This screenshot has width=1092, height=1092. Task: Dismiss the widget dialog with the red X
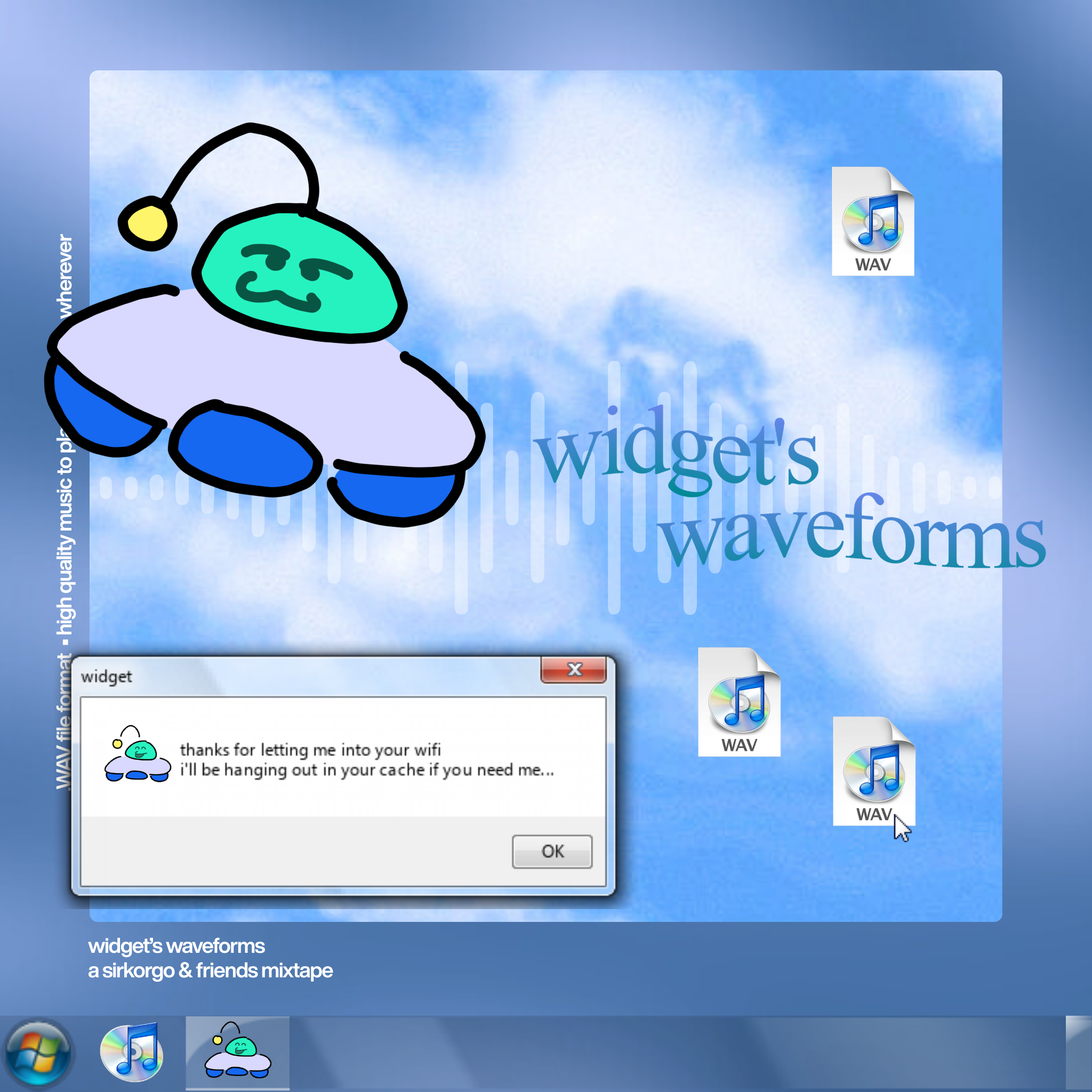point(575,670)
